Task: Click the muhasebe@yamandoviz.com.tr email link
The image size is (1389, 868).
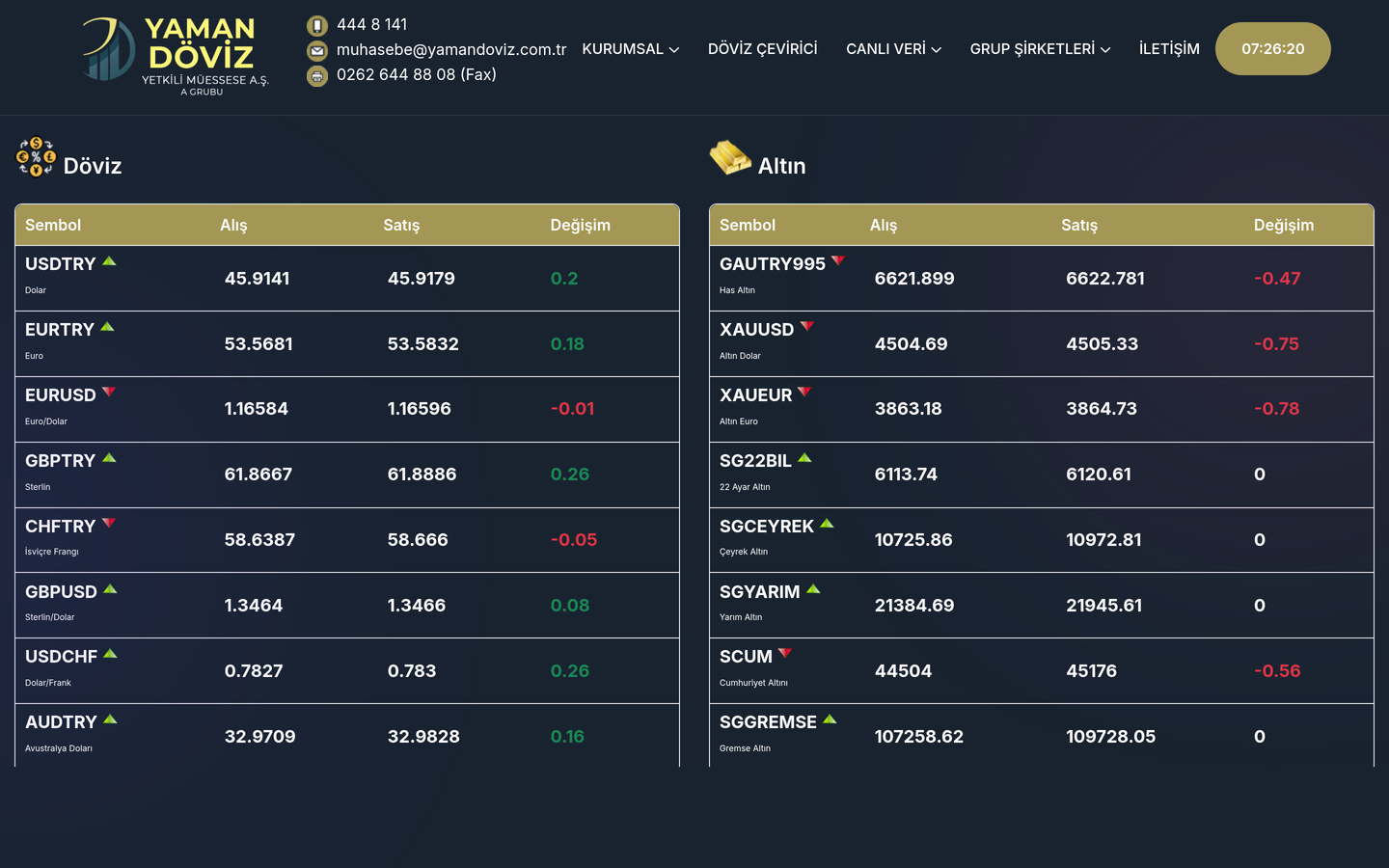Action: tap(451, 50)
